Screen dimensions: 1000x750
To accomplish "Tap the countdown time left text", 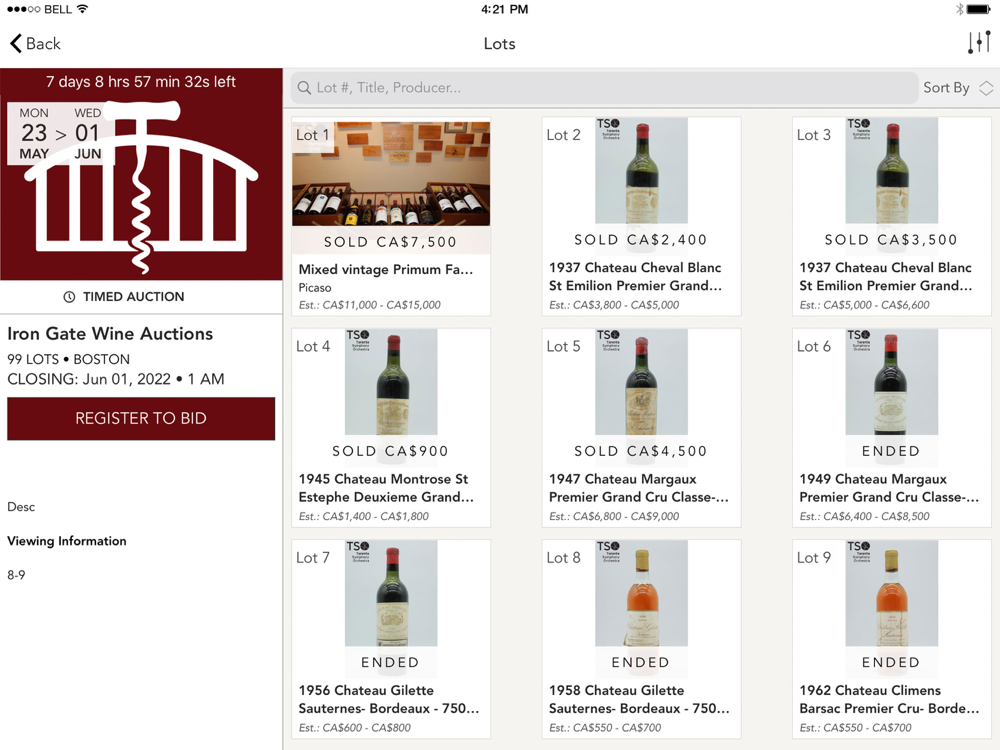I will pyautogui.click(x=141, y=82).
